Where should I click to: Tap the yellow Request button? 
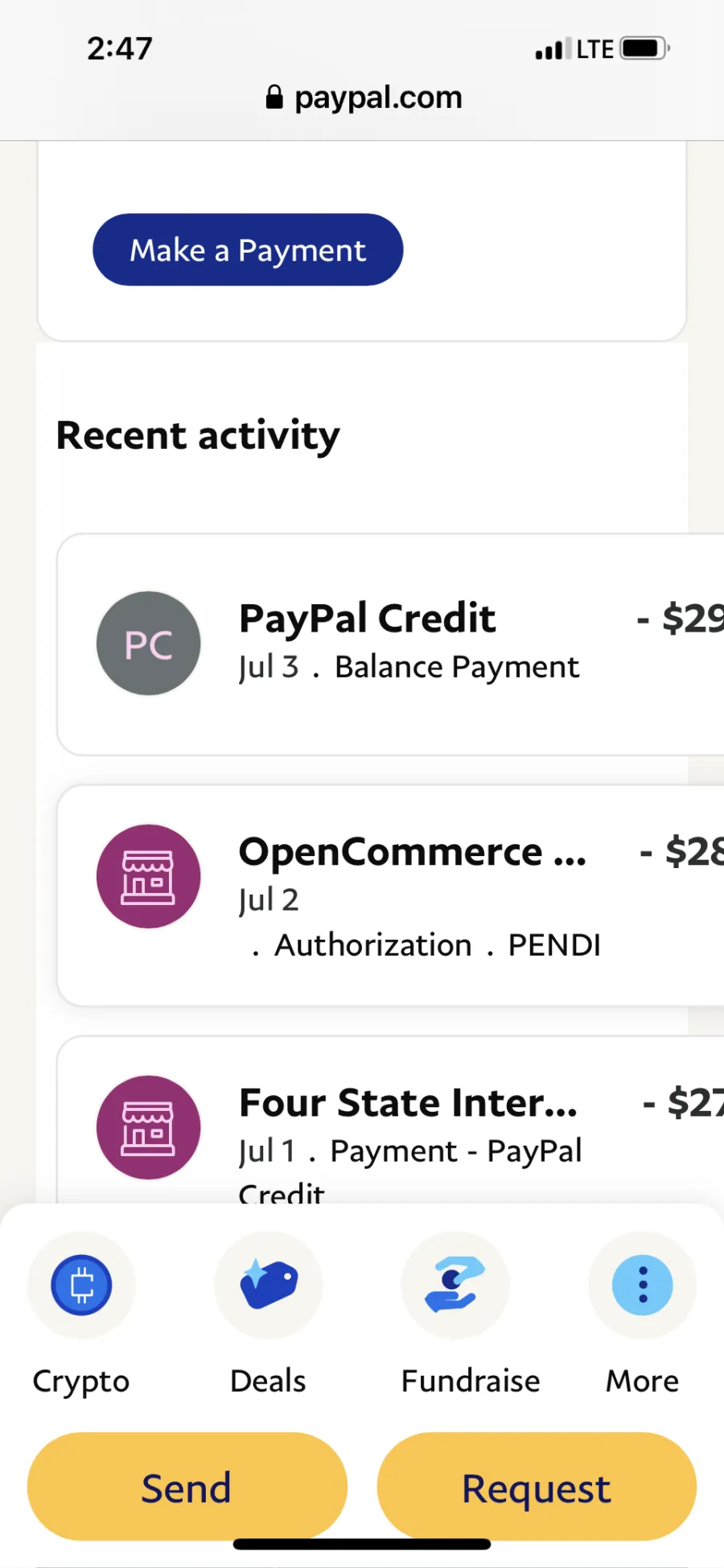click(x=537, y=1487)
